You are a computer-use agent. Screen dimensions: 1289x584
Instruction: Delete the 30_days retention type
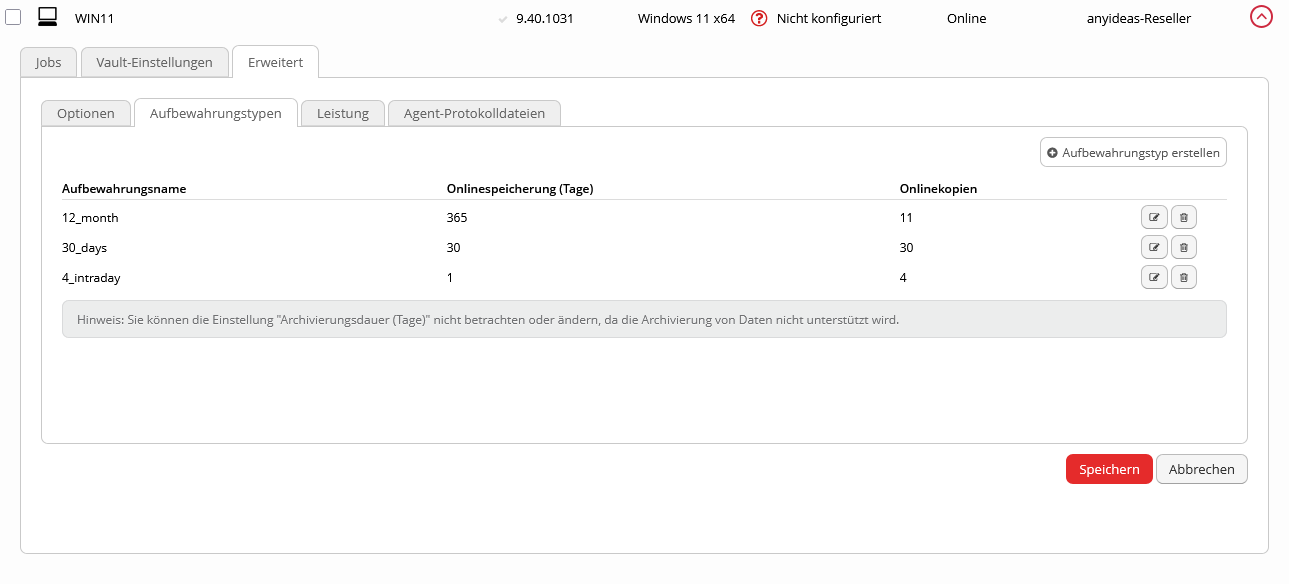pyautogui.click(x=1183, y=248)
